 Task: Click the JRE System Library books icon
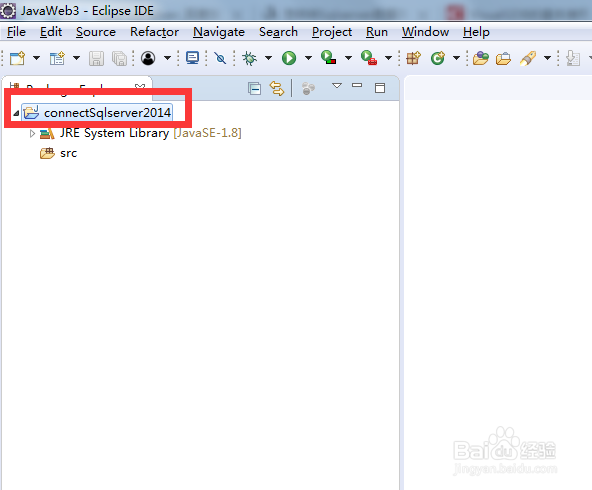click(x=47, y=133)
